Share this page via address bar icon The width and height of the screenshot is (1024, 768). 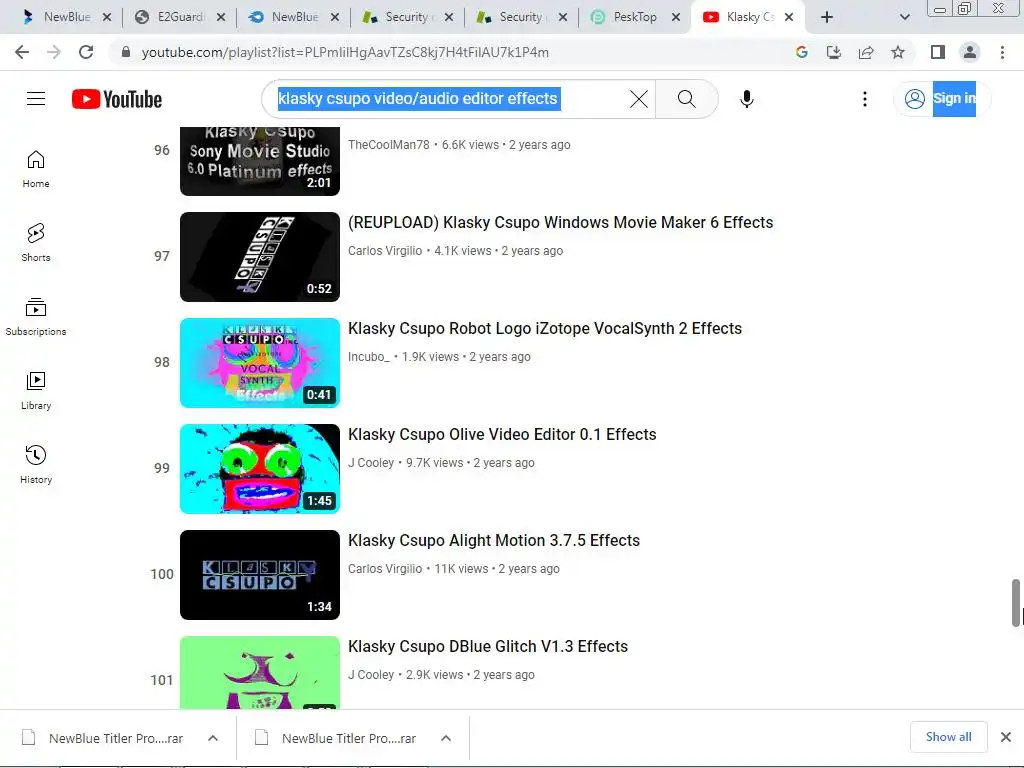866,52
